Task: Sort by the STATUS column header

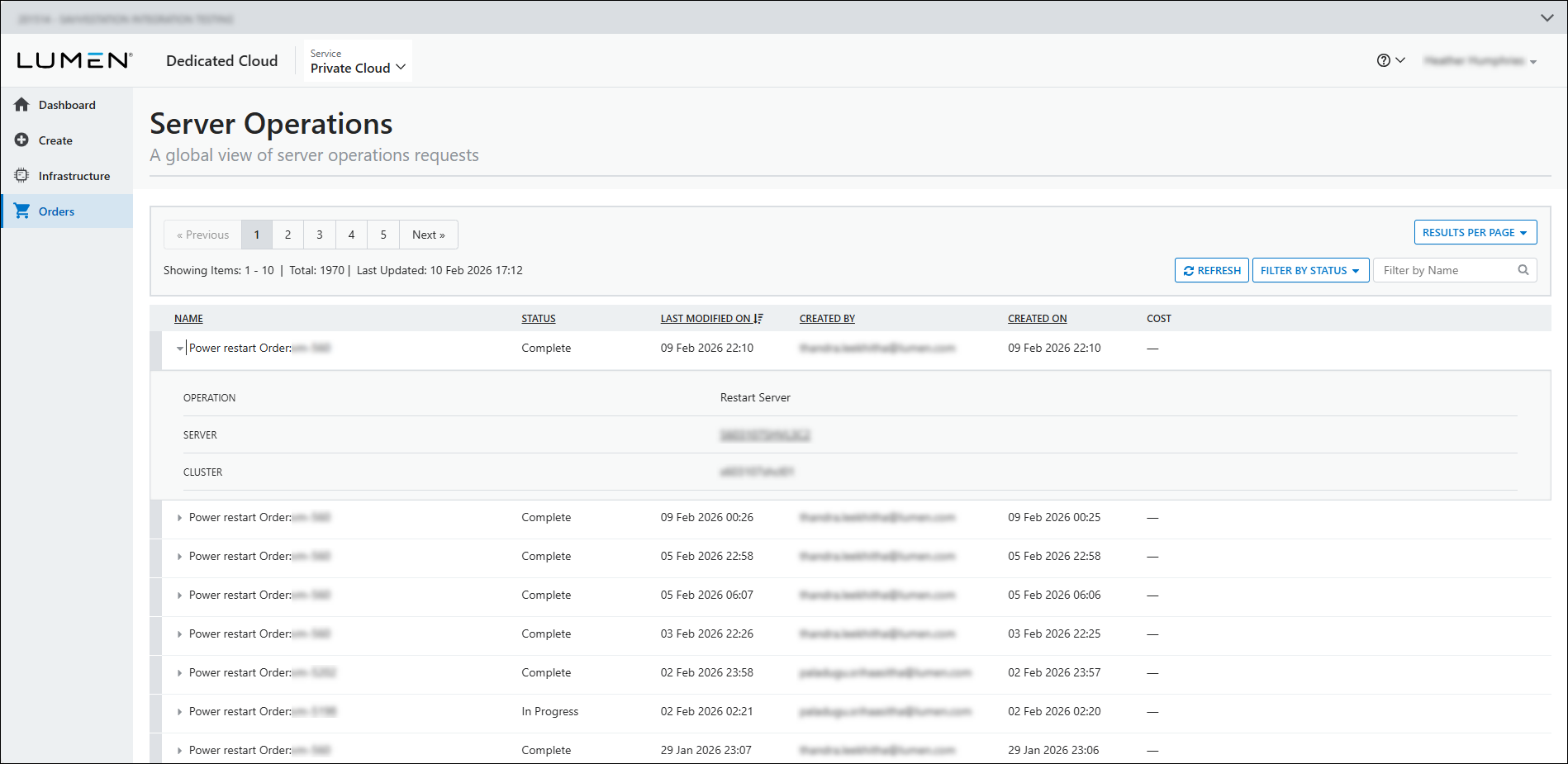Action: tap(539, 319)
